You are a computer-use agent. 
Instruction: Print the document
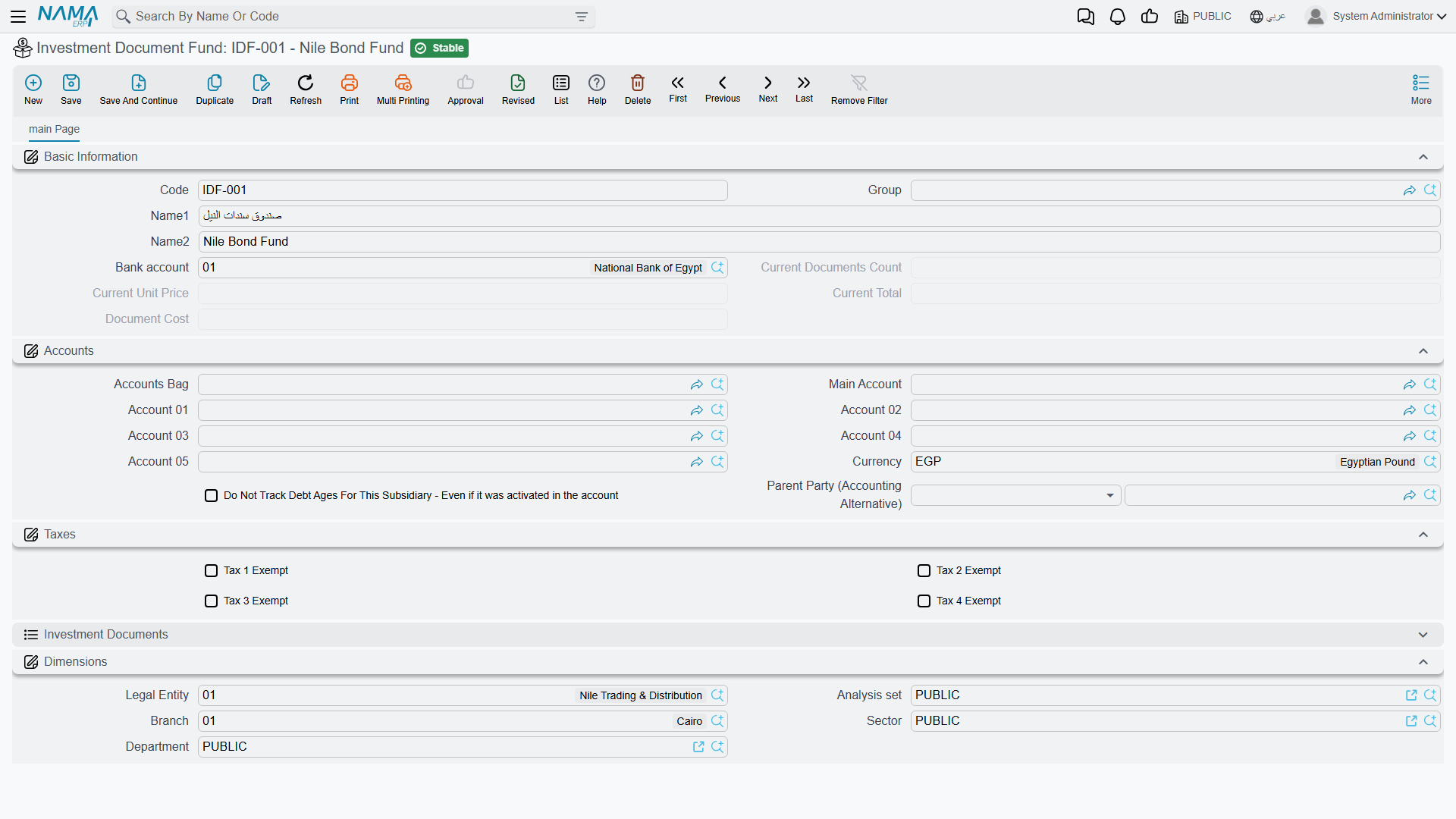coord(350,83)
